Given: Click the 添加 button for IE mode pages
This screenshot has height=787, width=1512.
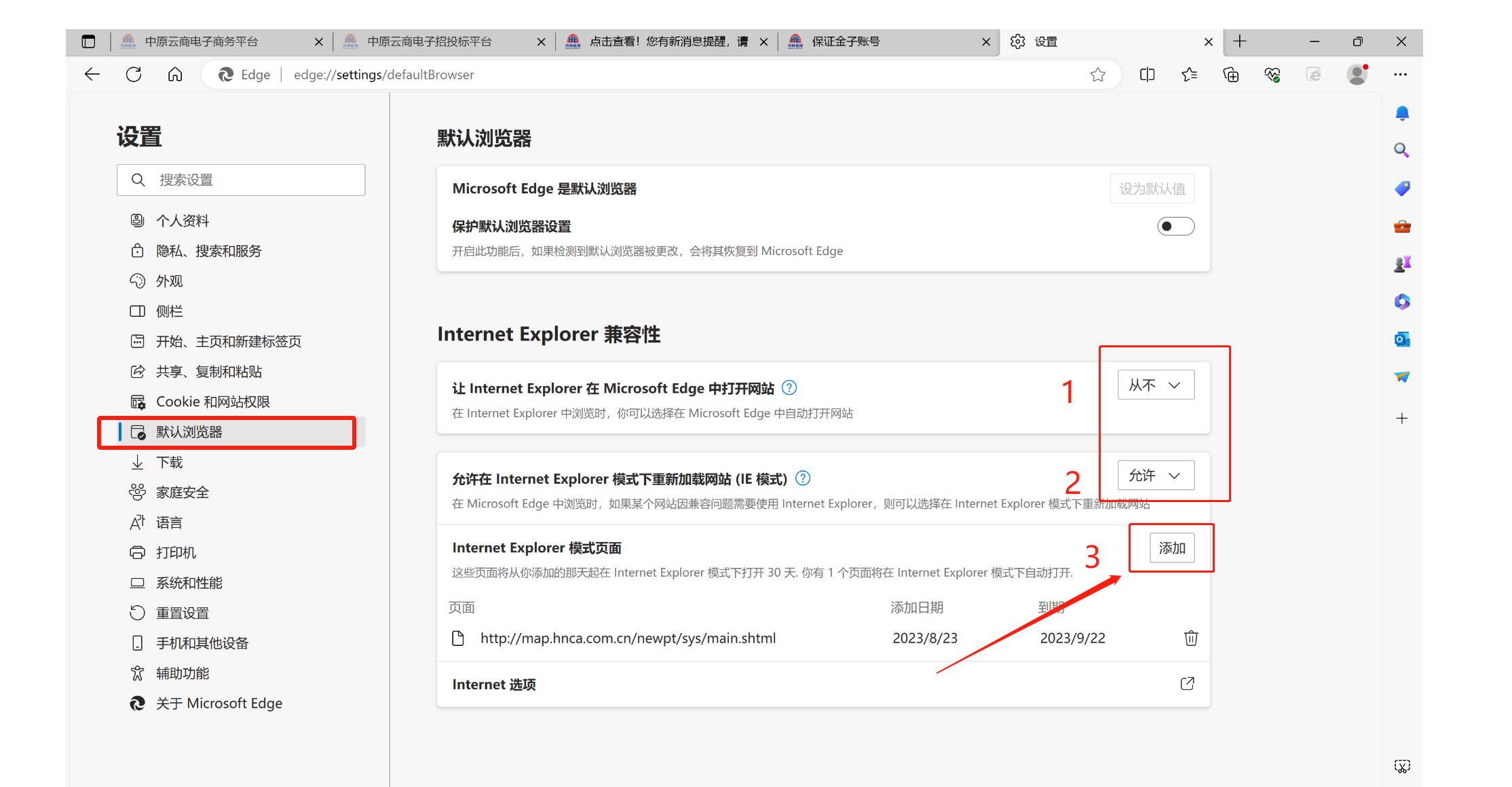Looking at the screenshot, I should (1171, 548).
